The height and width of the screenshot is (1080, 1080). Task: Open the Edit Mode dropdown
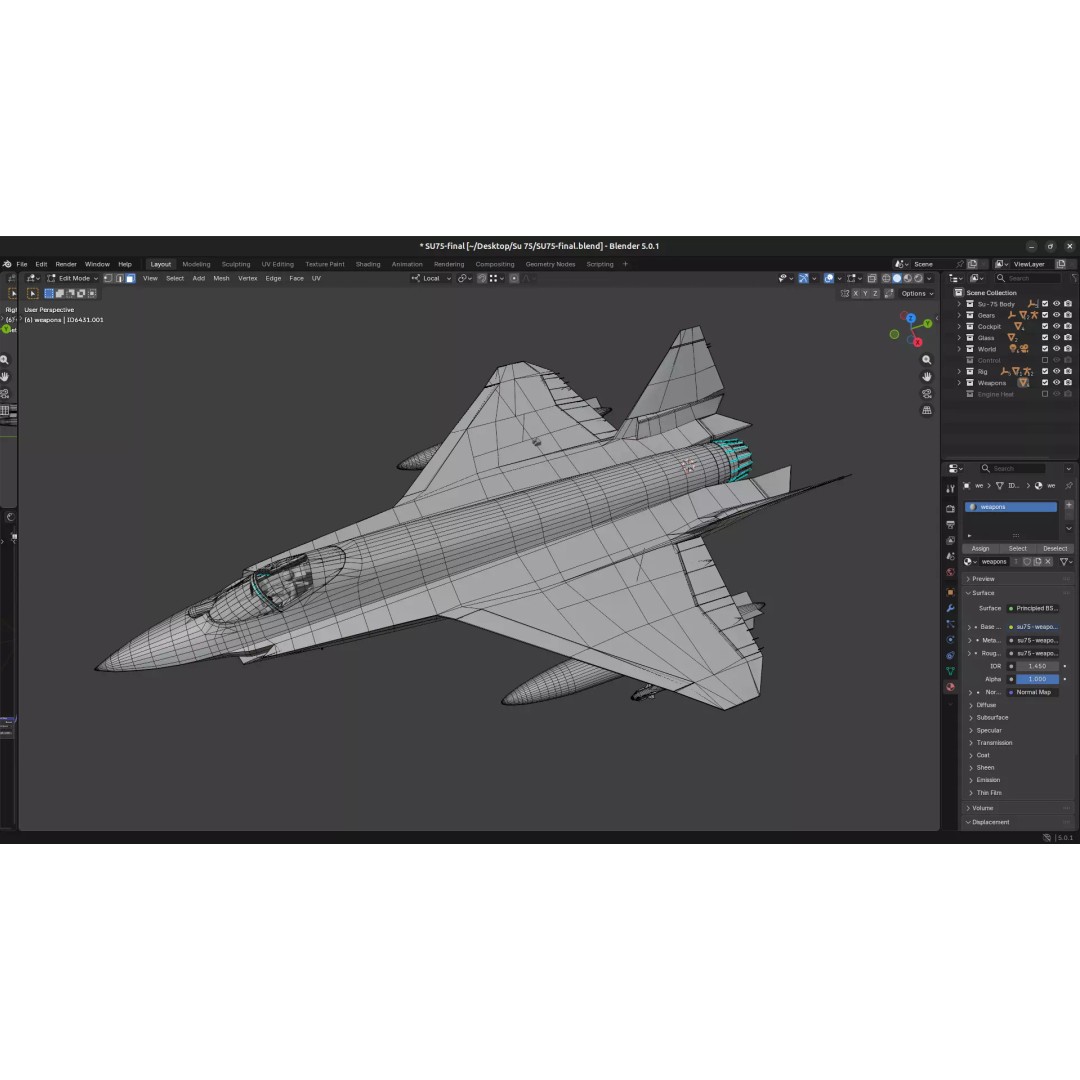[72, 278]
